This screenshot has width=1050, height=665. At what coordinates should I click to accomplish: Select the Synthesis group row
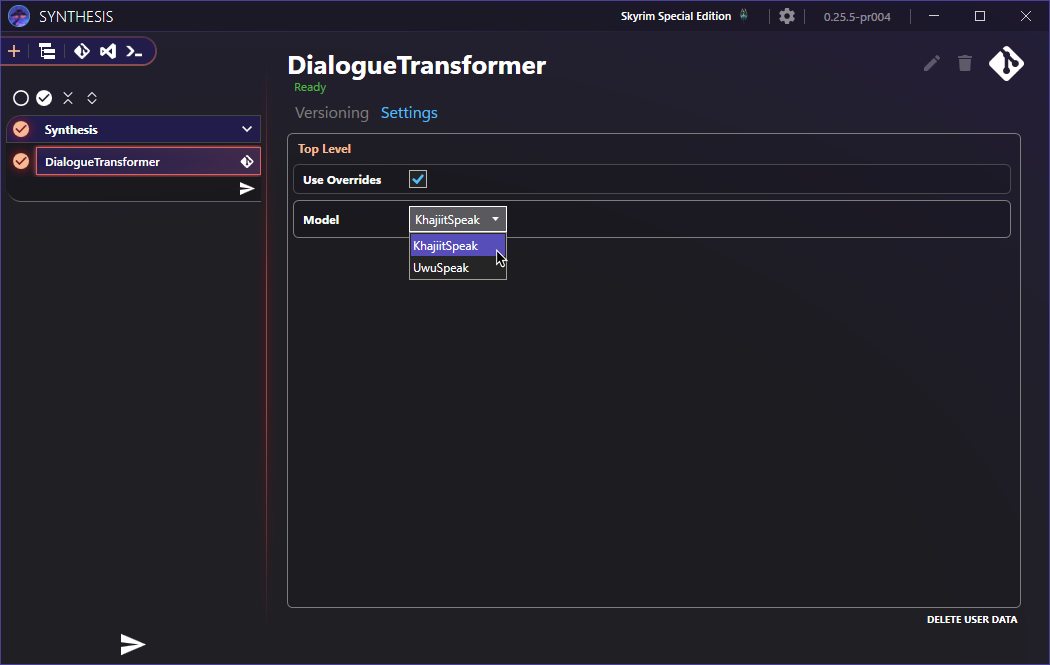[134, 129]
